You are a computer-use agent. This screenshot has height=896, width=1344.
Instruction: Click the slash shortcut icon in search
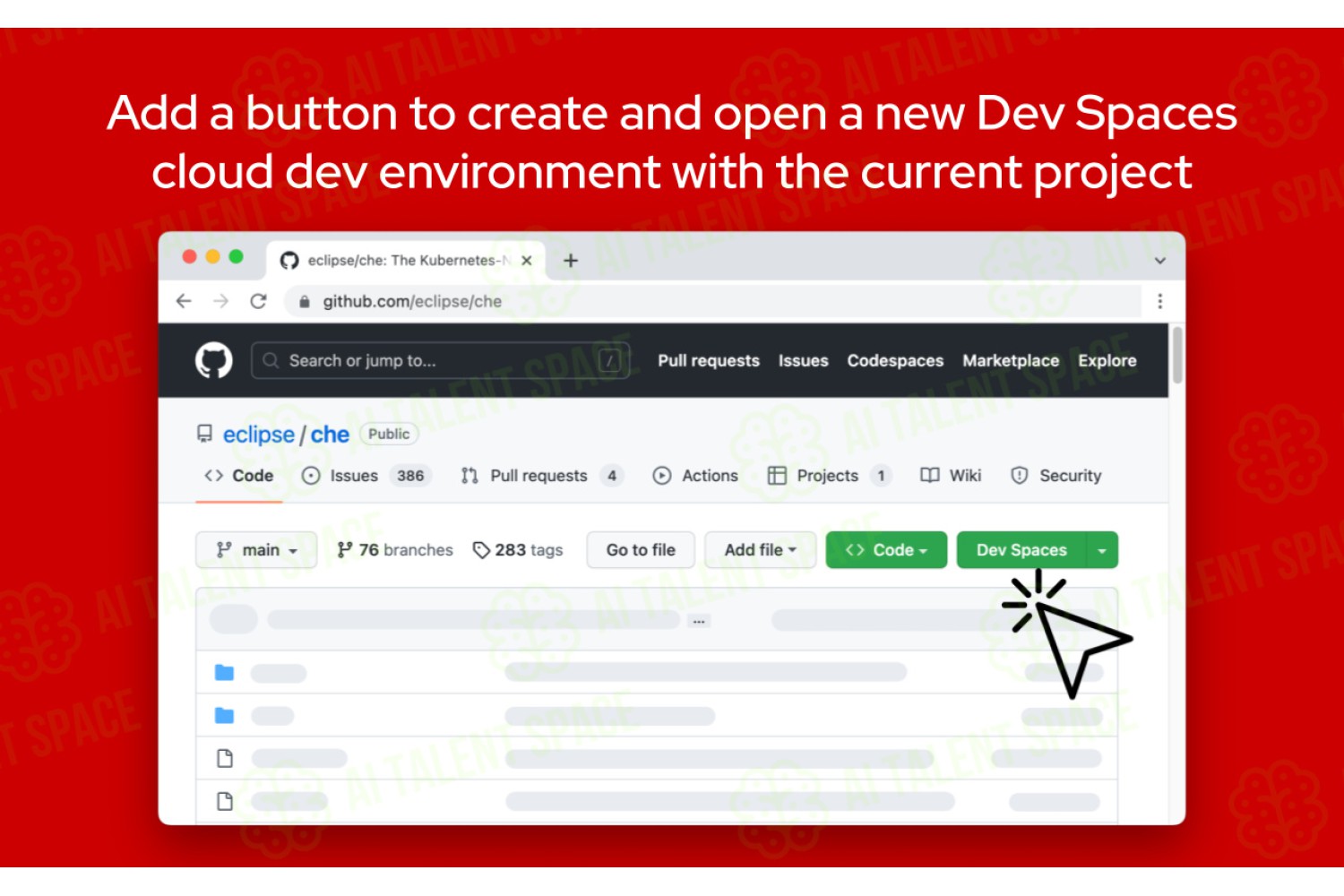click(x=609, y=360)
